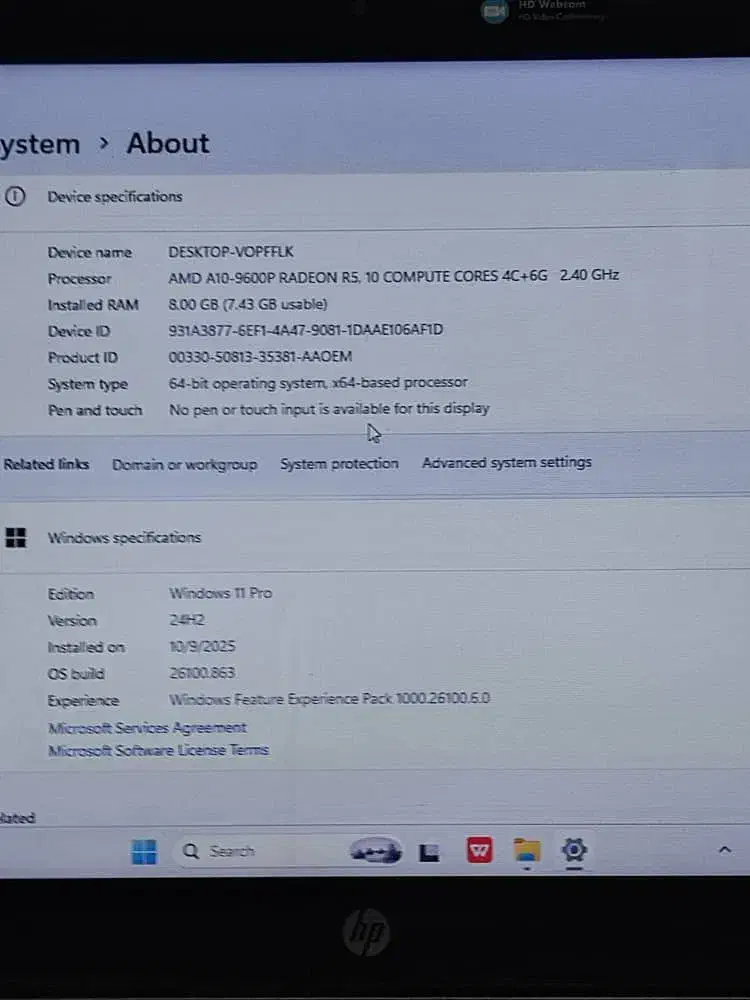Click the Device specifications info icon
This screenshot has height=1000, width=750.
tap(15, 197)
